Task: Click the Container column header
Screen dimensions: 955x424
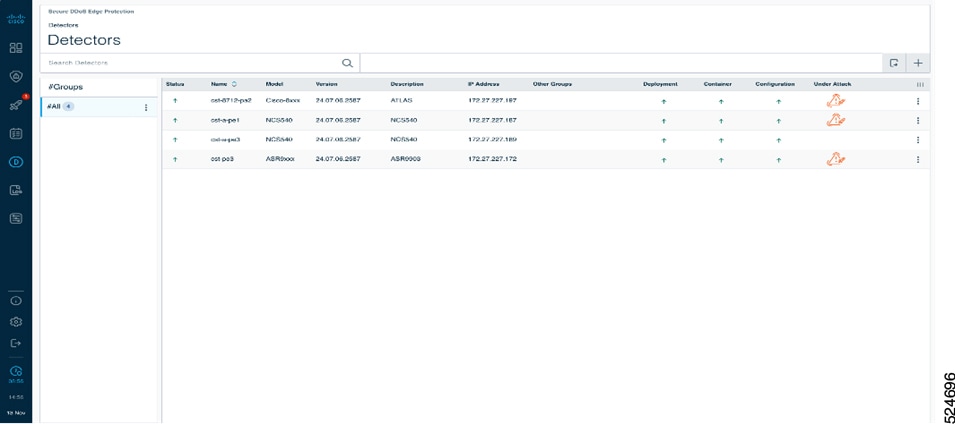Action: pos(717,84)
